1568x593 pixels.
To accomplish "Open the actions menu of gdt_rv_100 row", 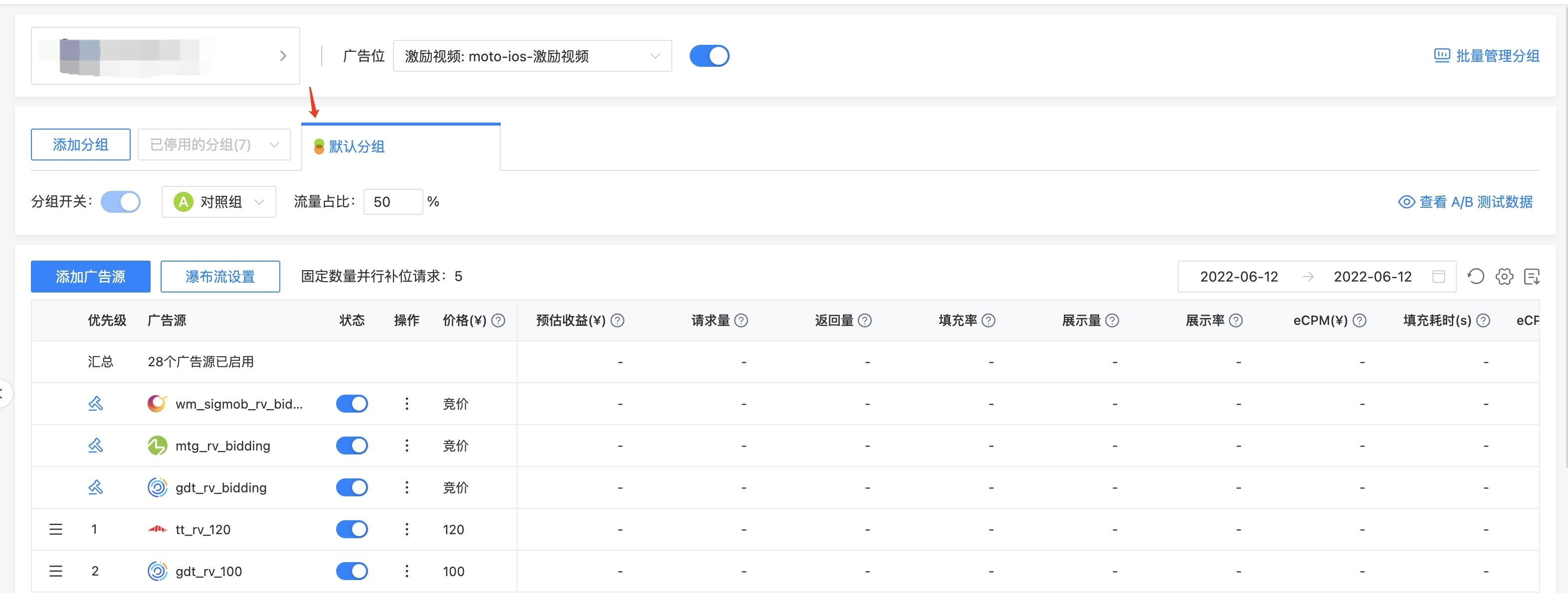I will pos(406,571).
